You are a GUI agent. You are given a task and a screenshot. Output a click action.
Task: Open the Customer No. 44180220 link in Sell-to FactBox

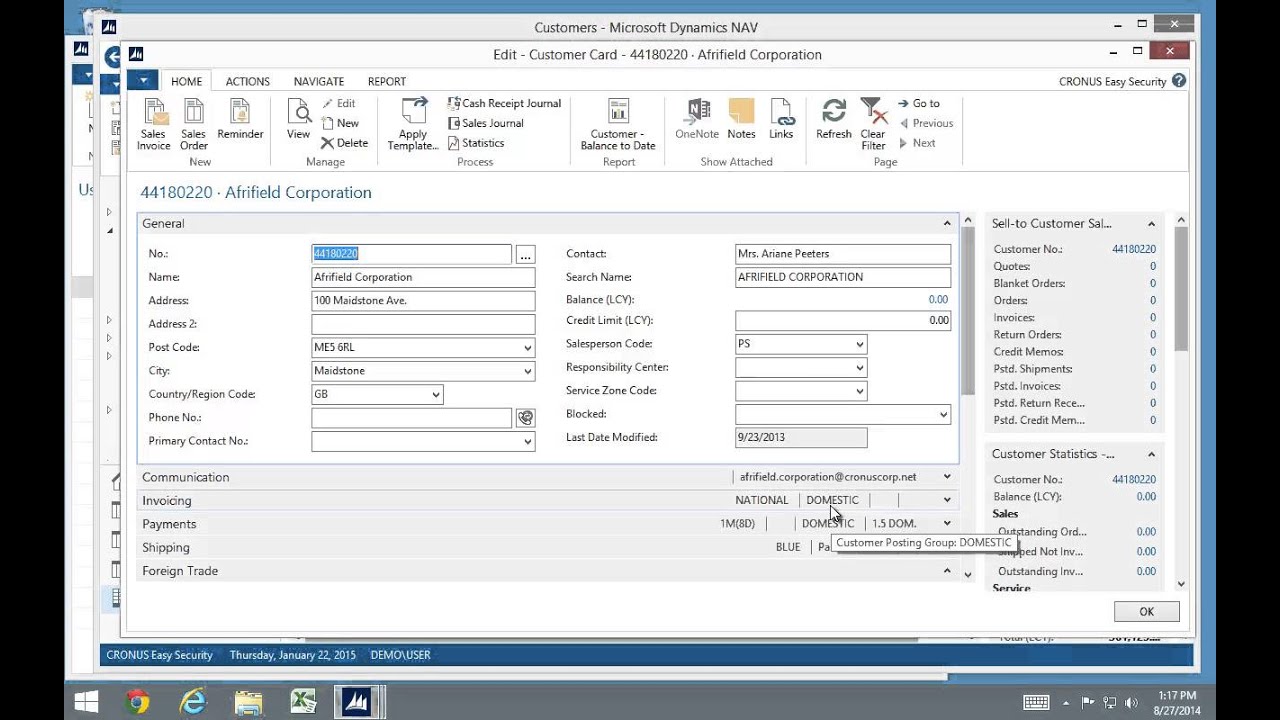point(1133,250)
